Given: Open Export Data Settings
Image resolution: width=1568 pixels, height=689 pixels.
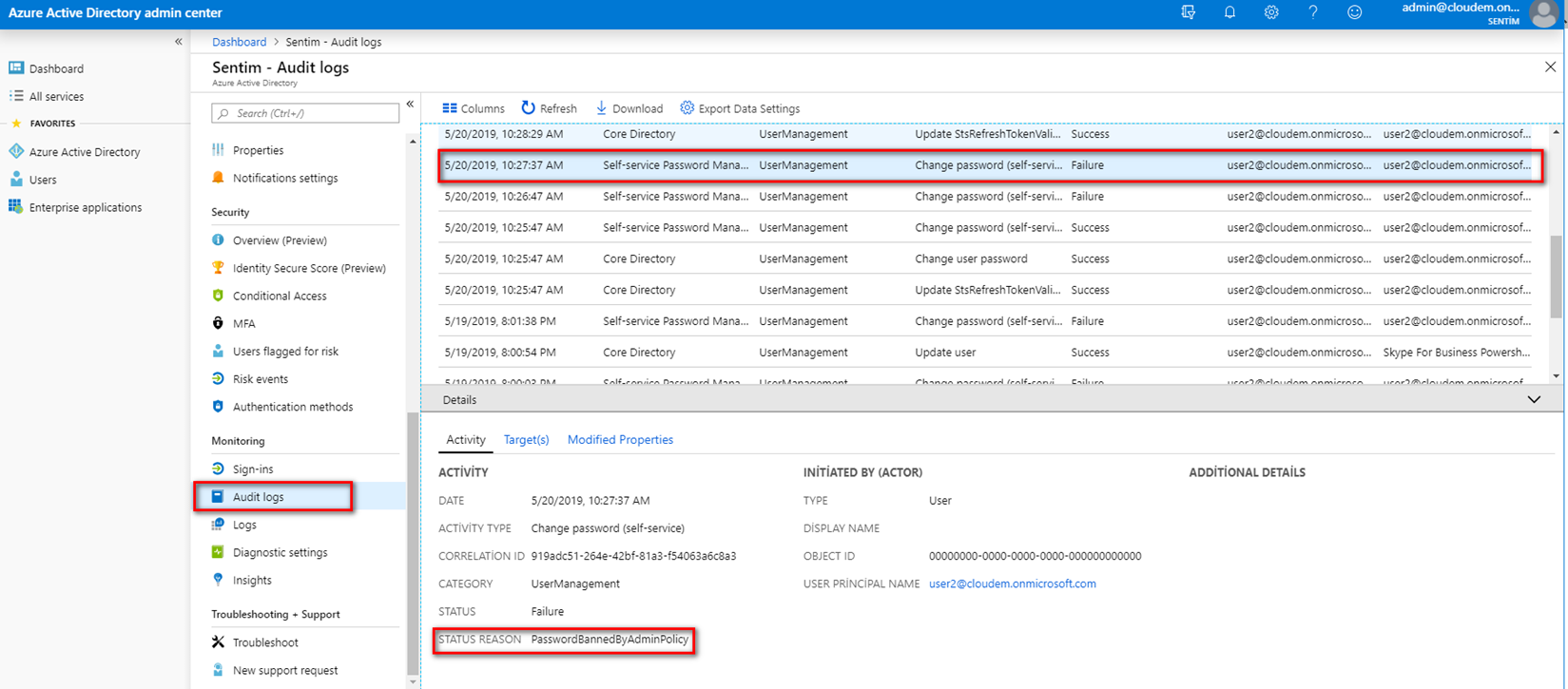Looking at the screenshot, I should 740,108.
